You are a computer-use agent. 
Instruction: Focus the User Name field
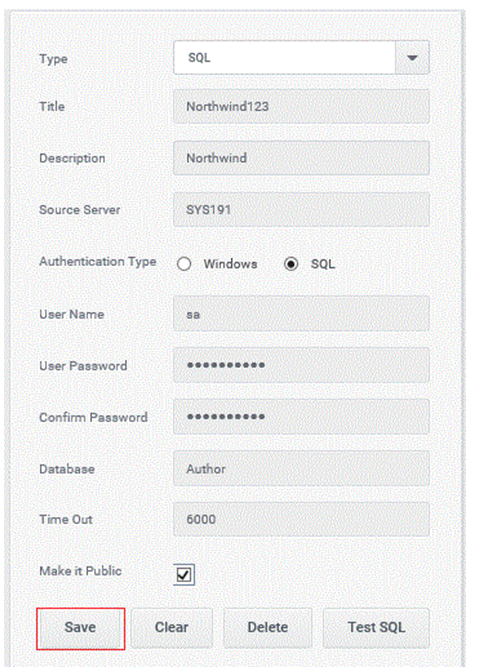(x=301, y=314)
